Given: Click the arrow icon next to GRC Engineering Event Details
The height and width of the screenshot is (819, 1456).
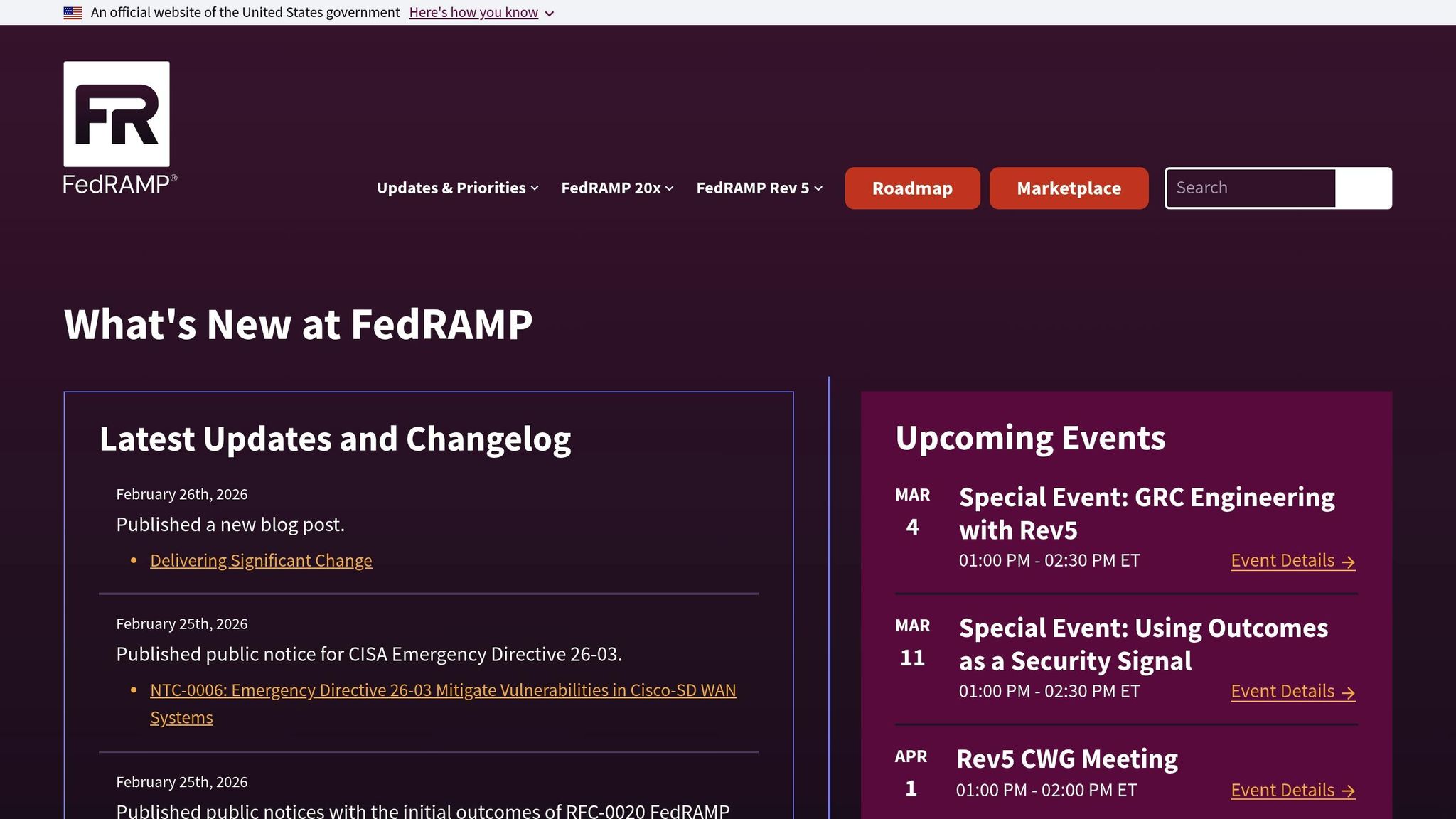Looking at the screenshot, I should (x=1347, y=562).
